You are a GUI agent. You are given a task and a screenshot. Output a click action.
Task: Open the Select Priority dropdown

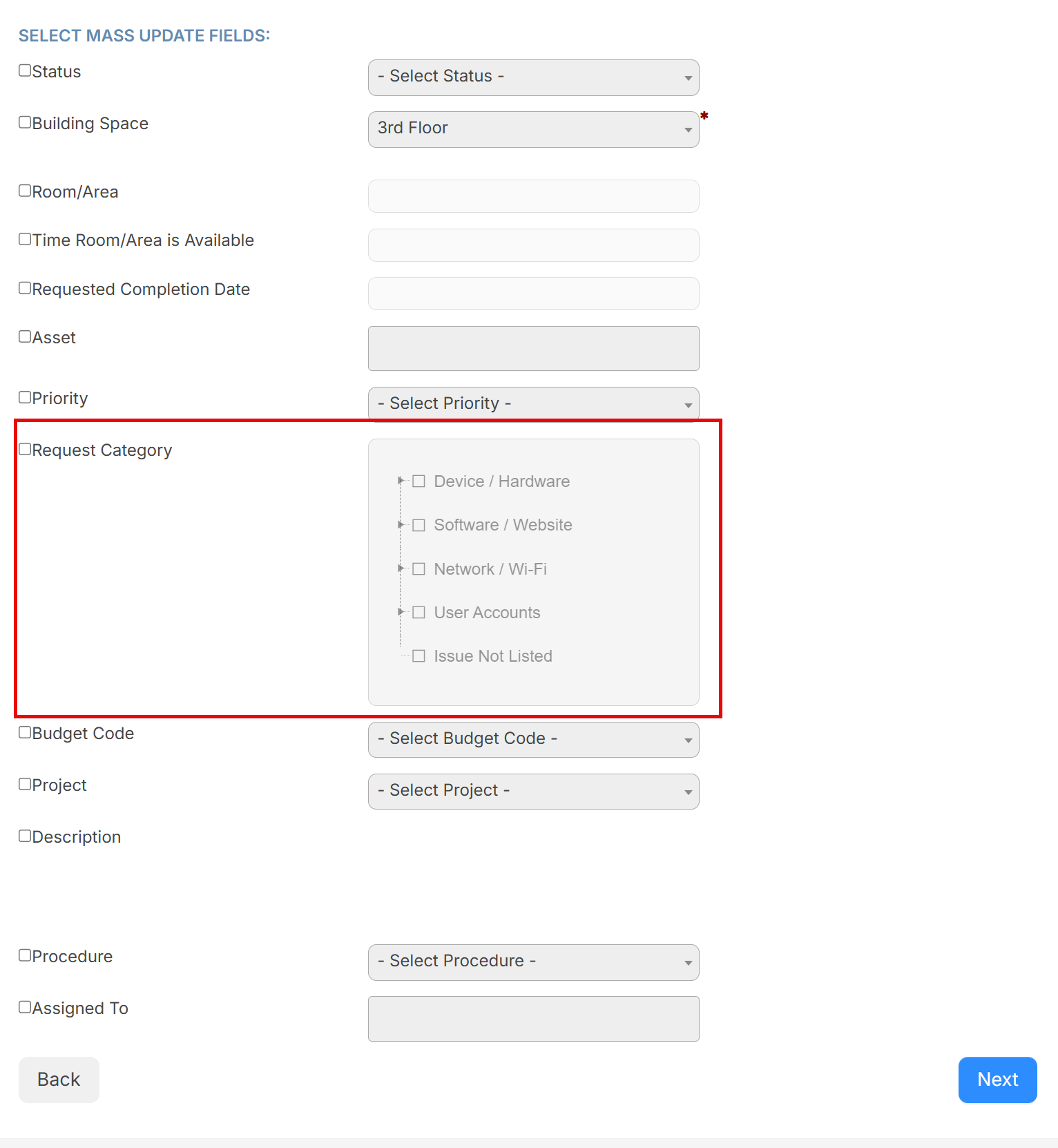tap(534, 404)
